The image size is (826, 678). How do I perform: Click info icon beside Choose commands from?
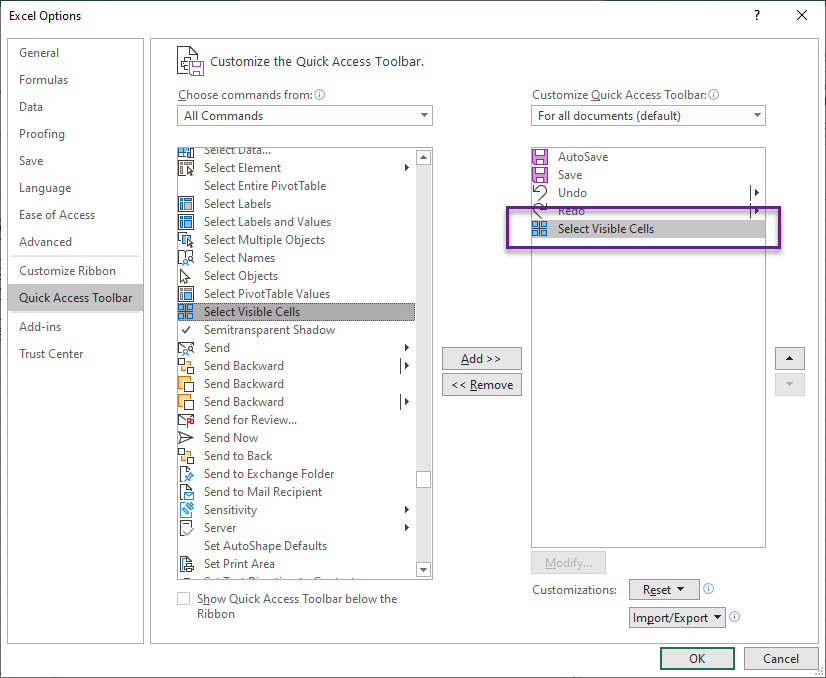tap(320, 95)
